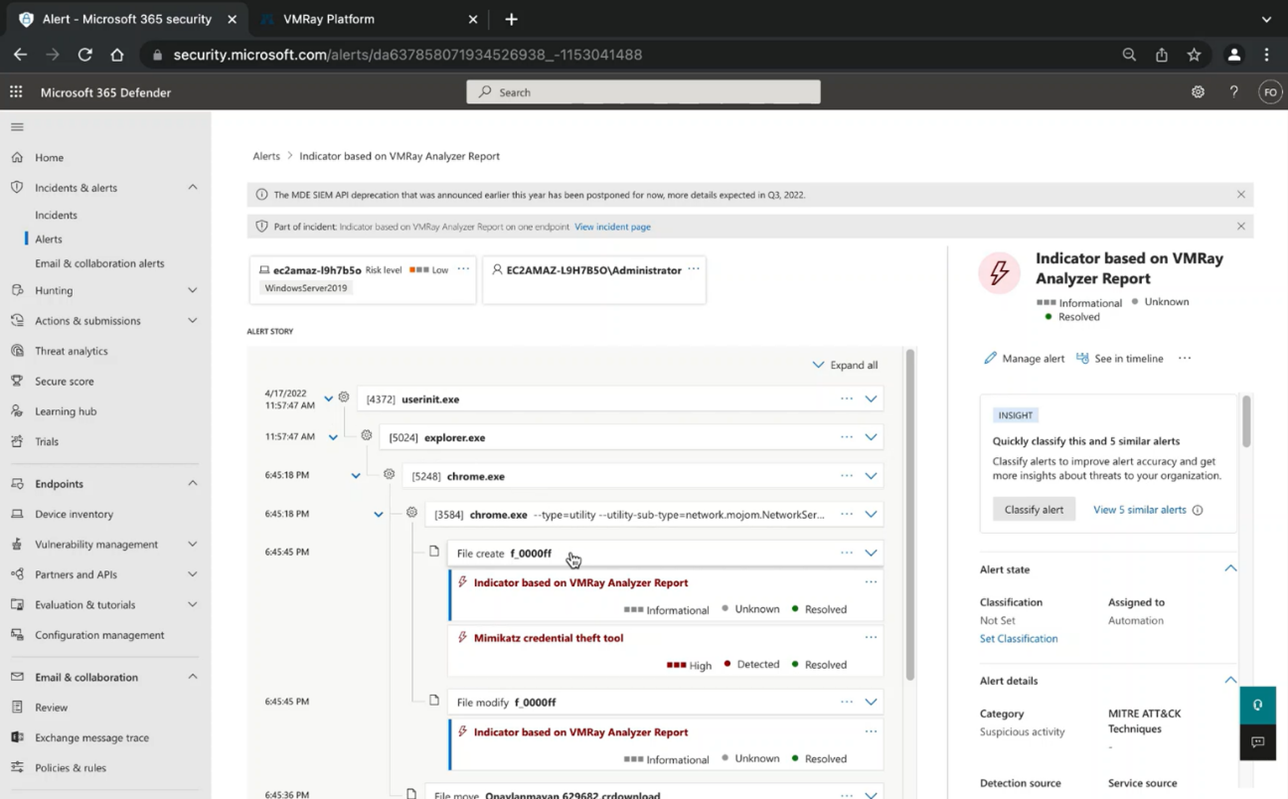Screen dimensions: 1288x799
Task: Click See in timeline
Action: [1119, 358]
